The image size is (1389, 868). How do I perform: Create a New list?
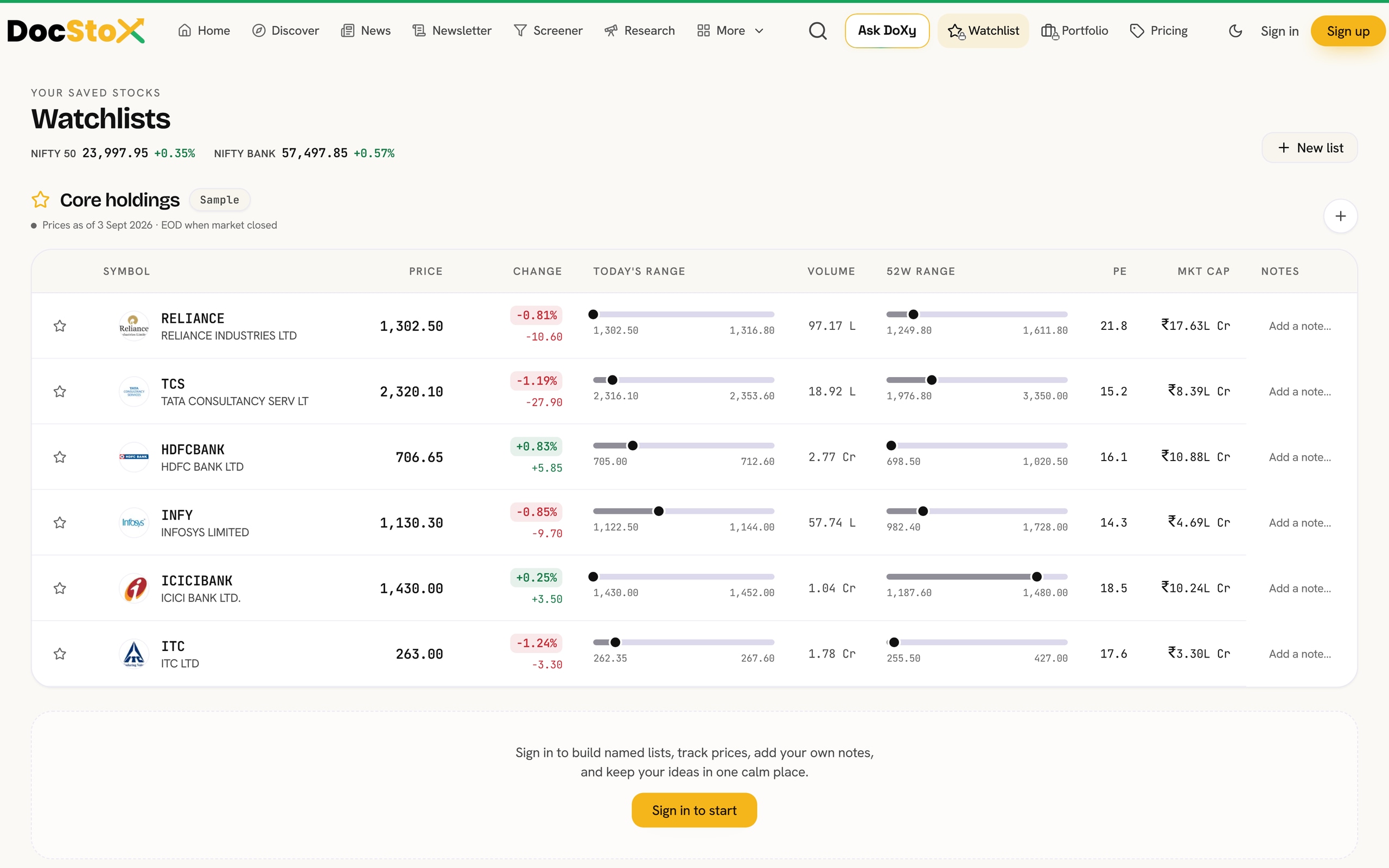tap(1310, 148)
